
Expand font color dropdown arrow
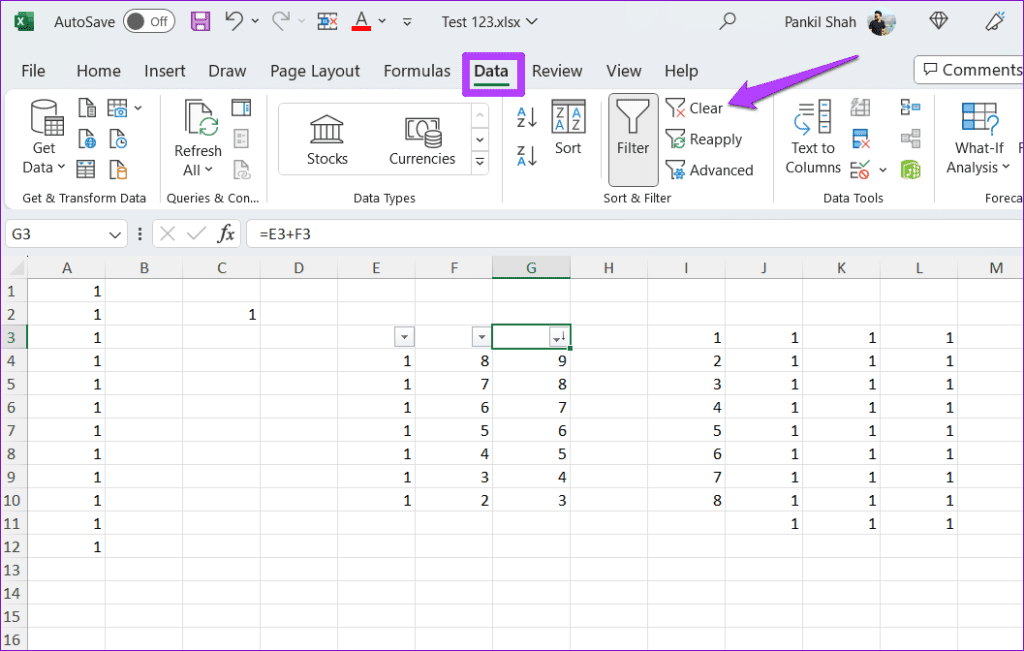(x=382, y=21)
